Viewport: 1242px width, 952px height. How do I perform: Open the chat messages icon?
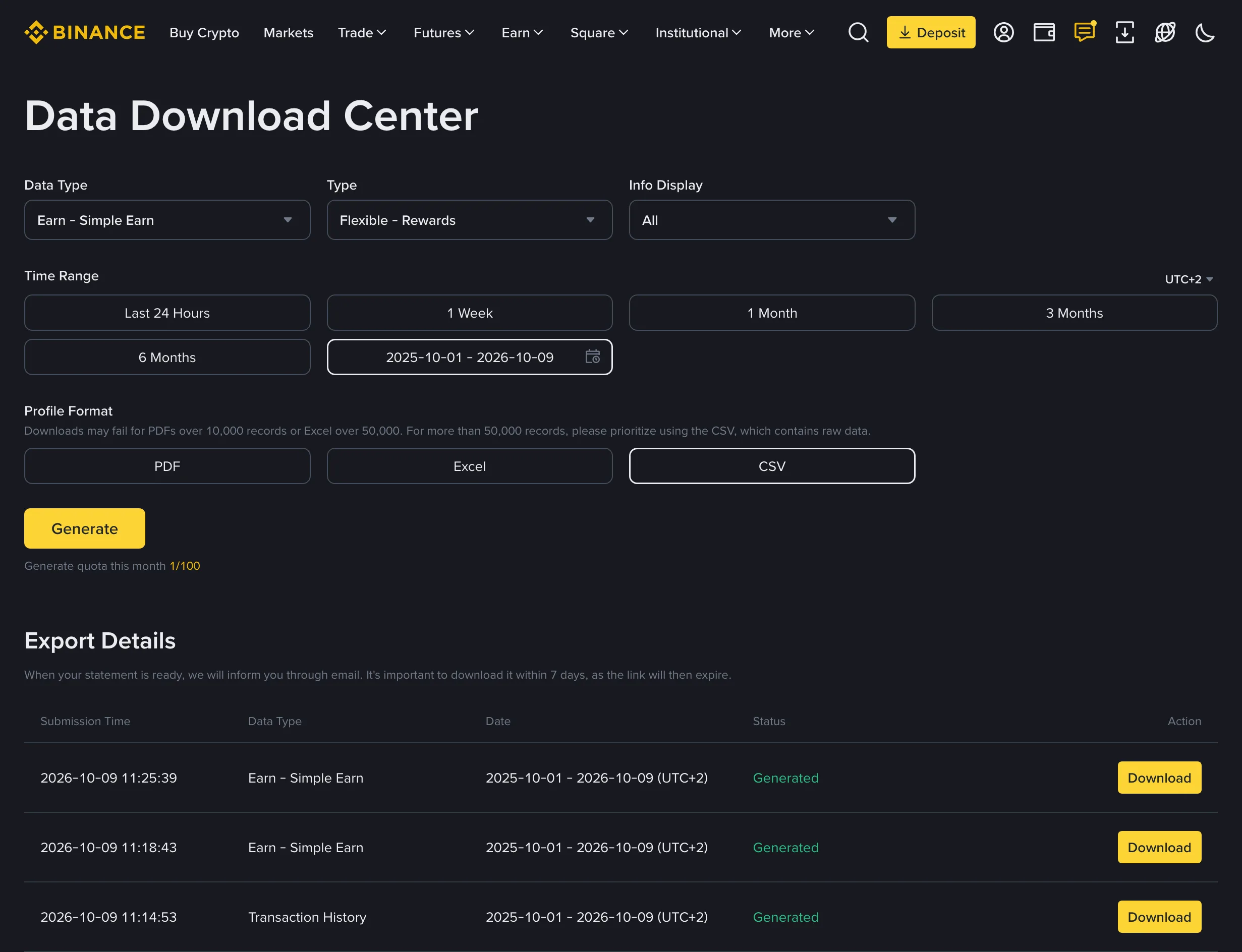pyautogui.click(x=1085, y=32)
